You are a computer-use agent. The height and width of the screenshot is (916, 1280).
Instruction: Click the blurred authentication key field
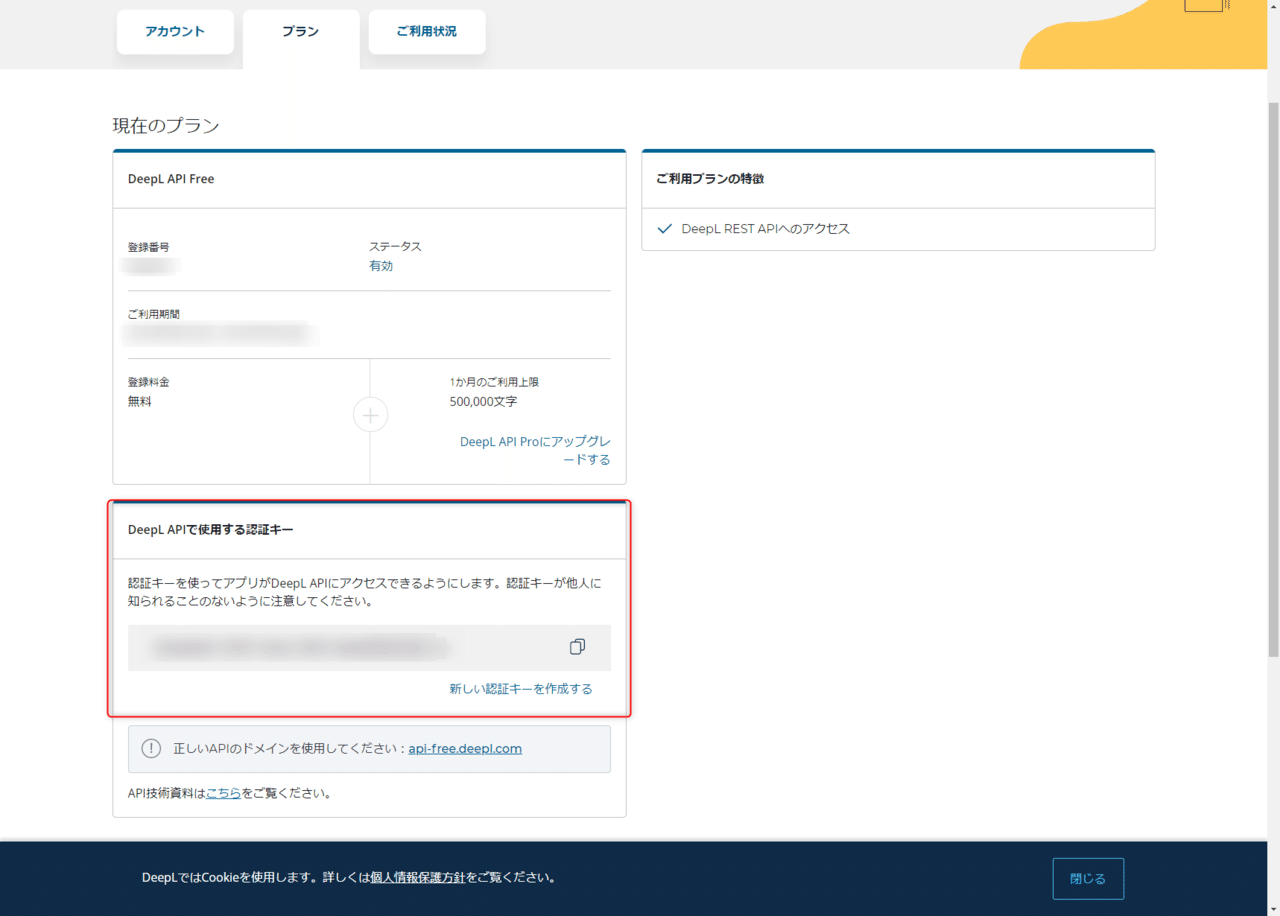369,647
